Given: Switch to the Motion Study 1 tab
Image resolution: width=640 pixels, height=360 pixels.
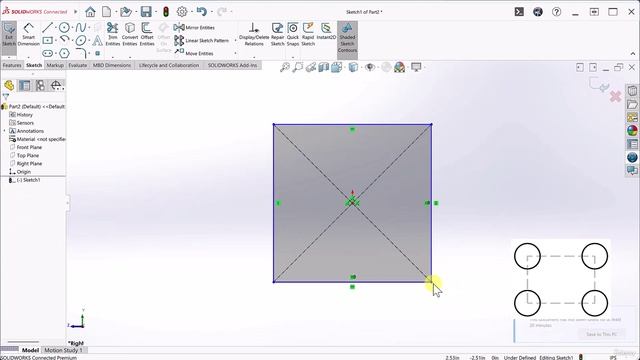Looking at the screenshot, I should click(x=63, y=350).
